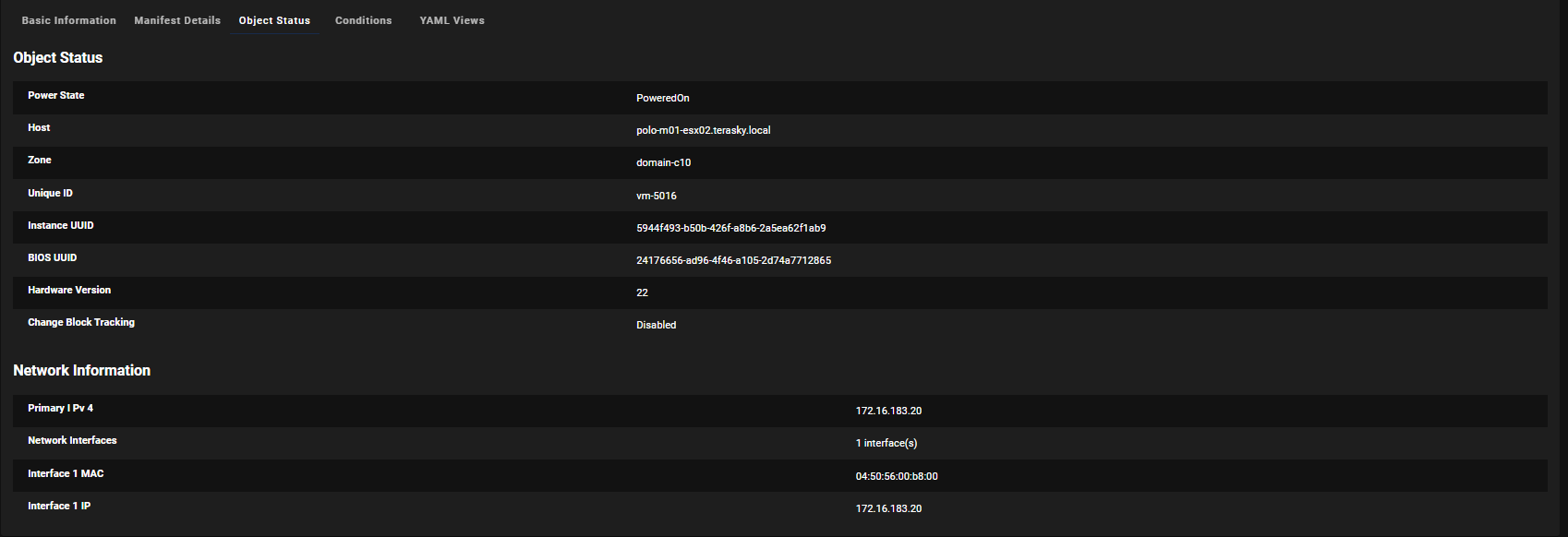Click the Primary IPv4 address value
The width and height of the screenshot is (1568, 537).
tap(888, 411)
